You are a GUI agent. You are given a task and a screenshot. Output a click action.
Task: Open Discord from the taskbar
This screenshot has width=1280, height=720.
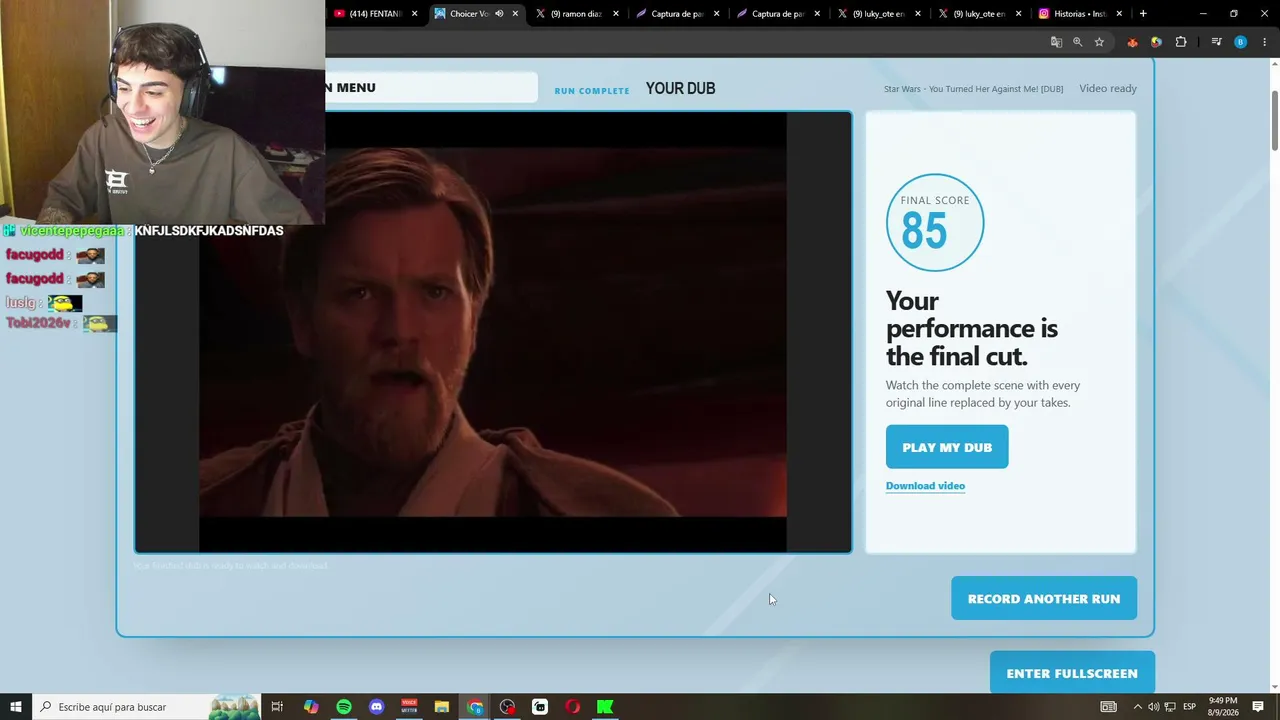(x=376, y=707)
